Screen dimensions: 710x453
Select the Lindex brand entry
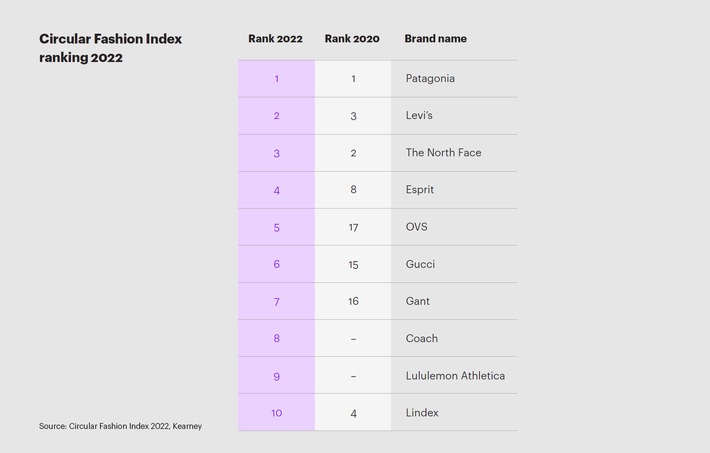tap(422, 413)
